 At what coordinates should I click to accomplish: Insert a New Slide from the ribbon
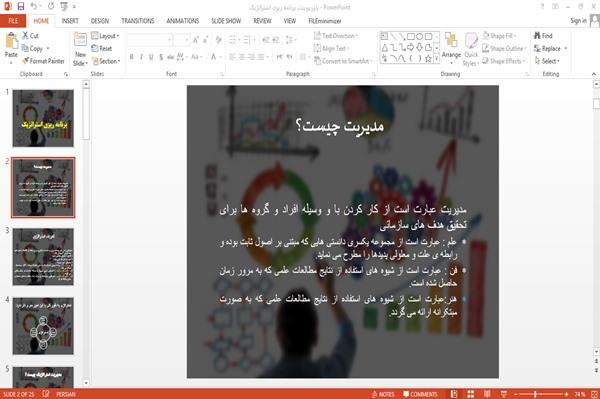[x=80, y=49]
